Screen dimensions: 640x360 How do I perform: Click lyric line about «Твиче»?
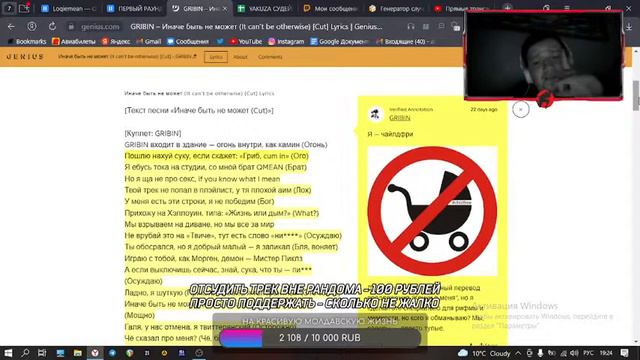tap(233, 236)
